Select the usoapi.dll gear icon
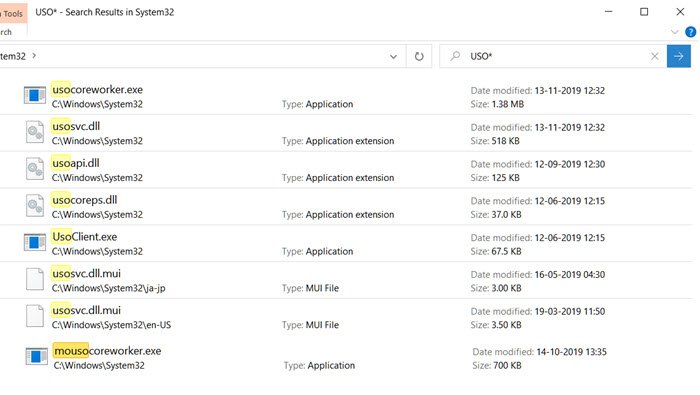This screenshot has width=700, height=395. click(x=35, y=169)
